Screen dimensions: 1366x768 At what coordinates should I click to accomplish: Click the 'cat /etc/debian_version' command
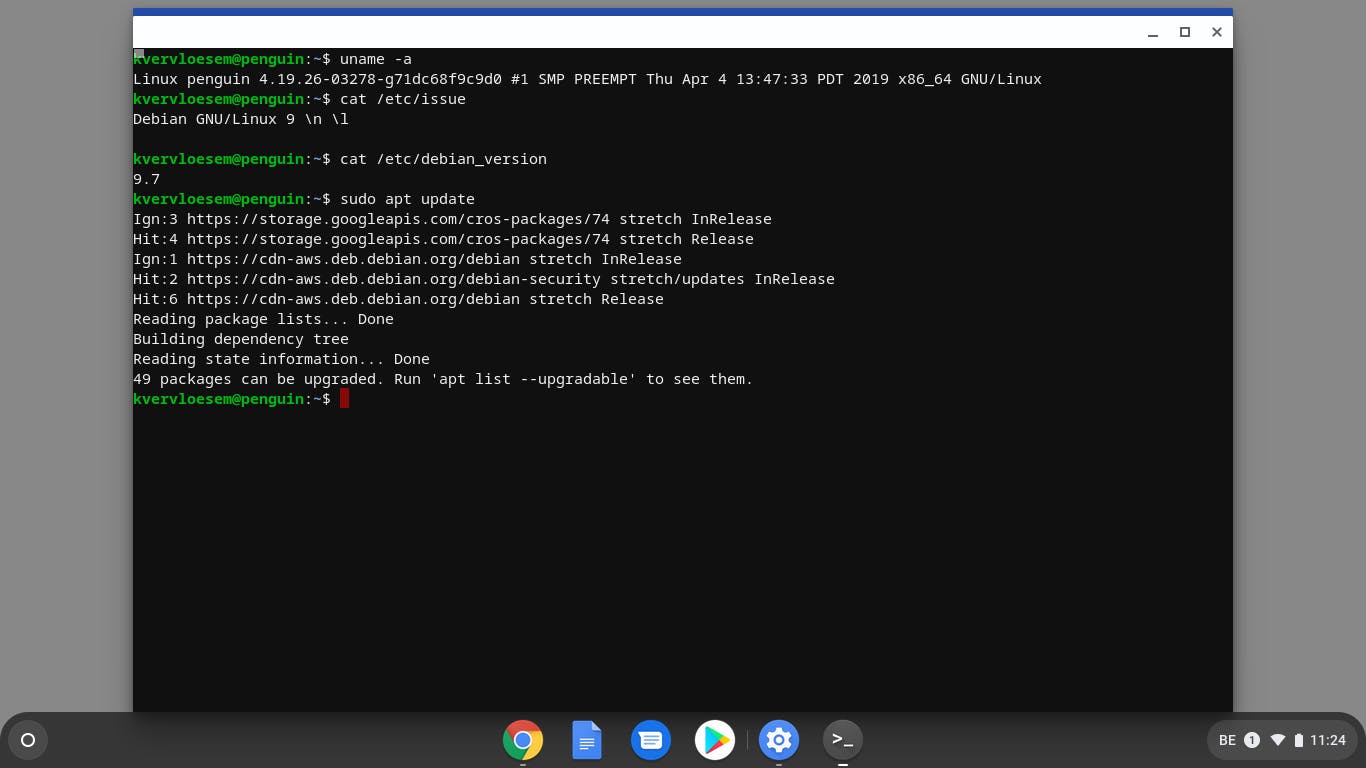[x=443, y=159]
